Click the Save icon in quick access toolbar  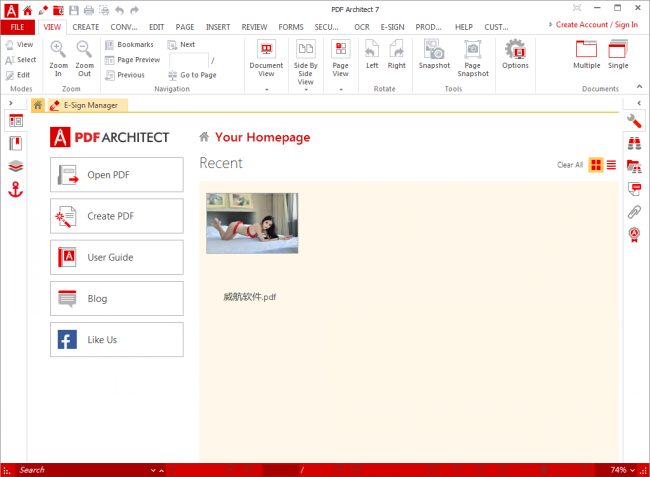[x=73, y=10]
